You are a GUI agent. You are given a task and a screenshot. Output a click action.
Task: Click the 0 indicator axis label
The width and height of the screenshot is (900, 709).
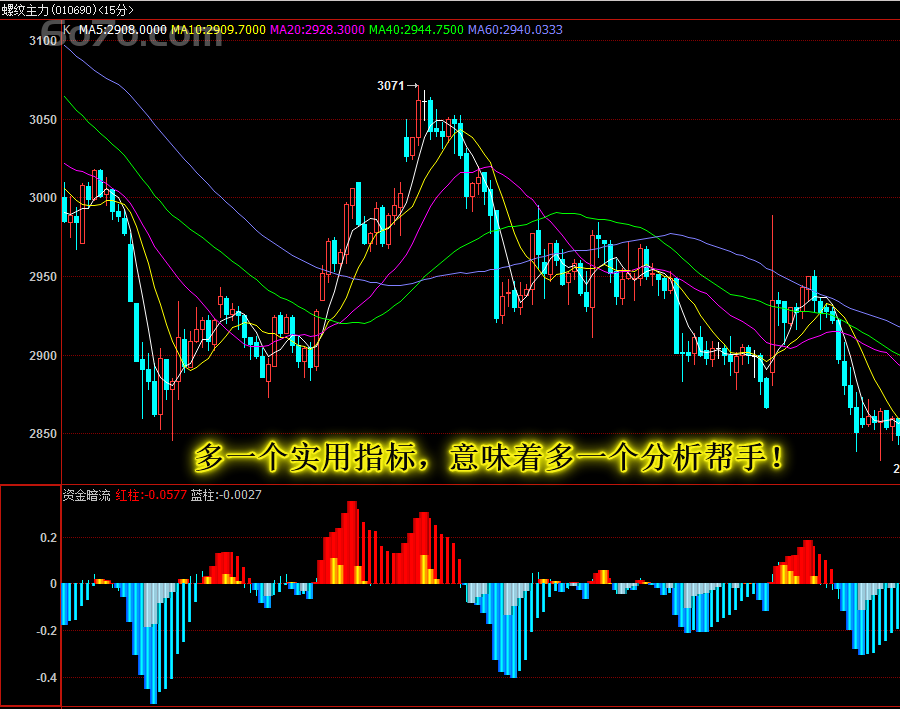[x=54, y=584]
